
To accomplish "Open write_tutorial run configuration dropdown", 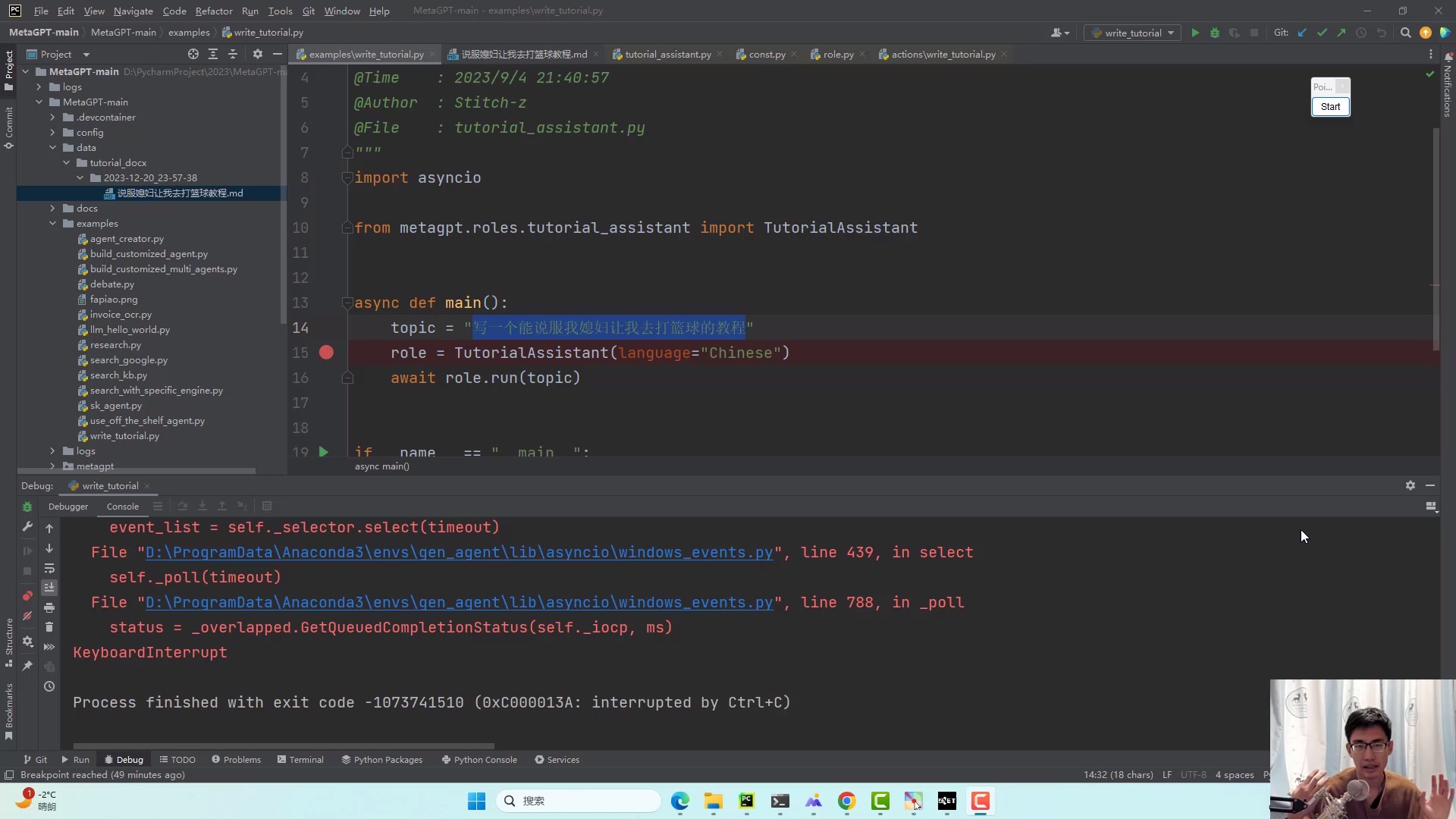I will coord(1133,33).
